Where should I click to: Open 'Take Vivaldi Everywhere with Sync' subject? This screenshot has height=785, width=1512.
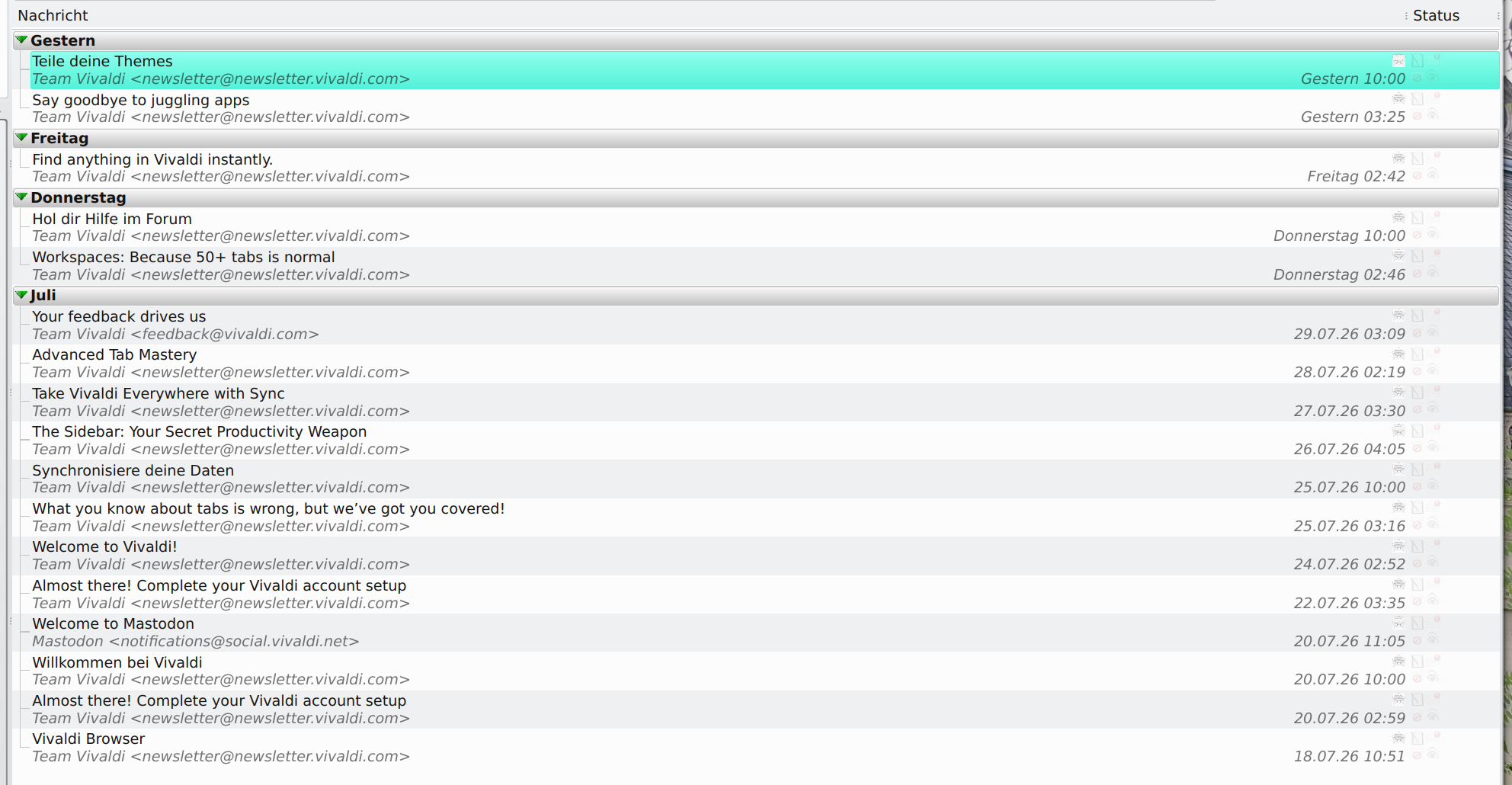tap(159, 393)
